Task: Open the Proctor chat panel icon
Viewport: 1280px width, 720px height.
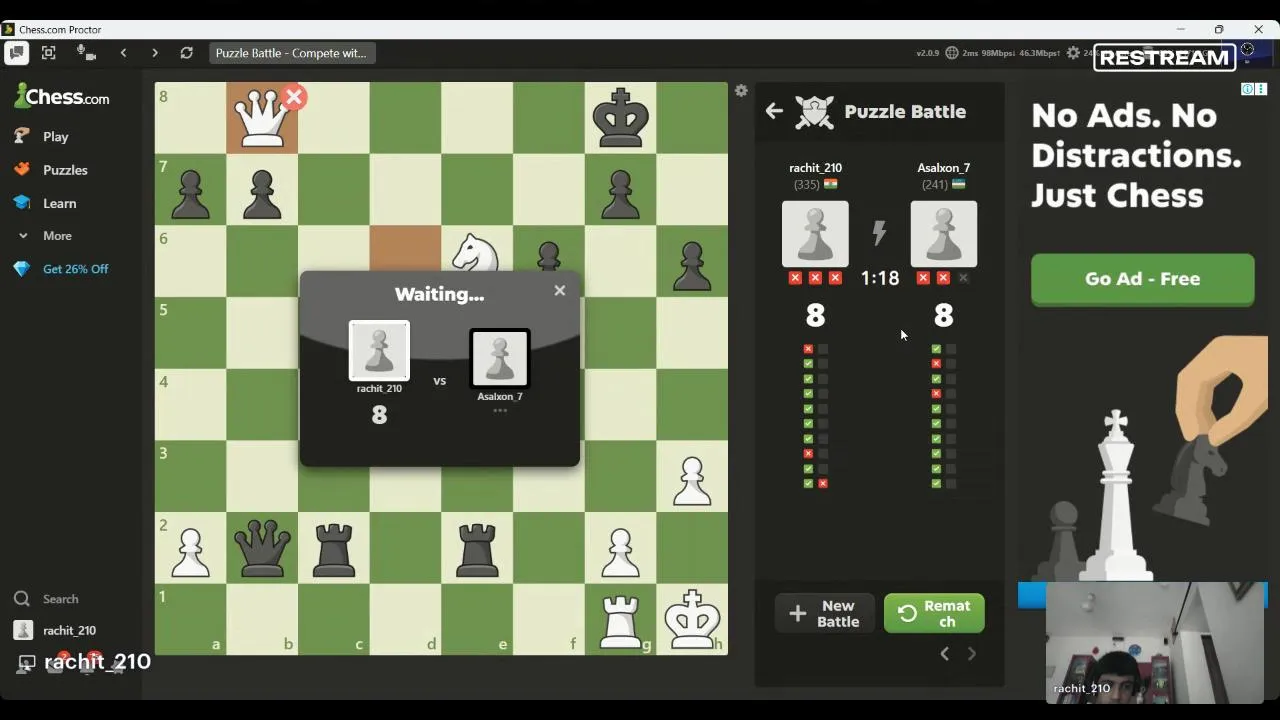Action: (16, 53)
